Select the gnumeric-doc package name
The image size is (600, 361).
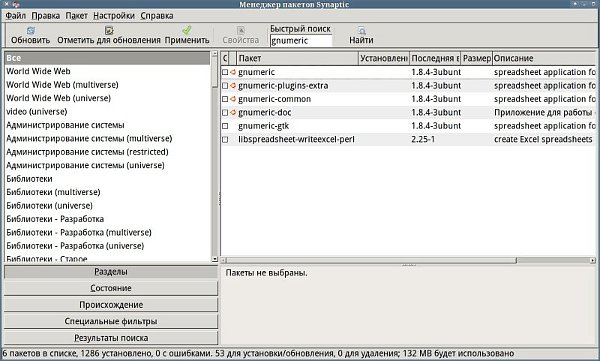tap(264, 112)
